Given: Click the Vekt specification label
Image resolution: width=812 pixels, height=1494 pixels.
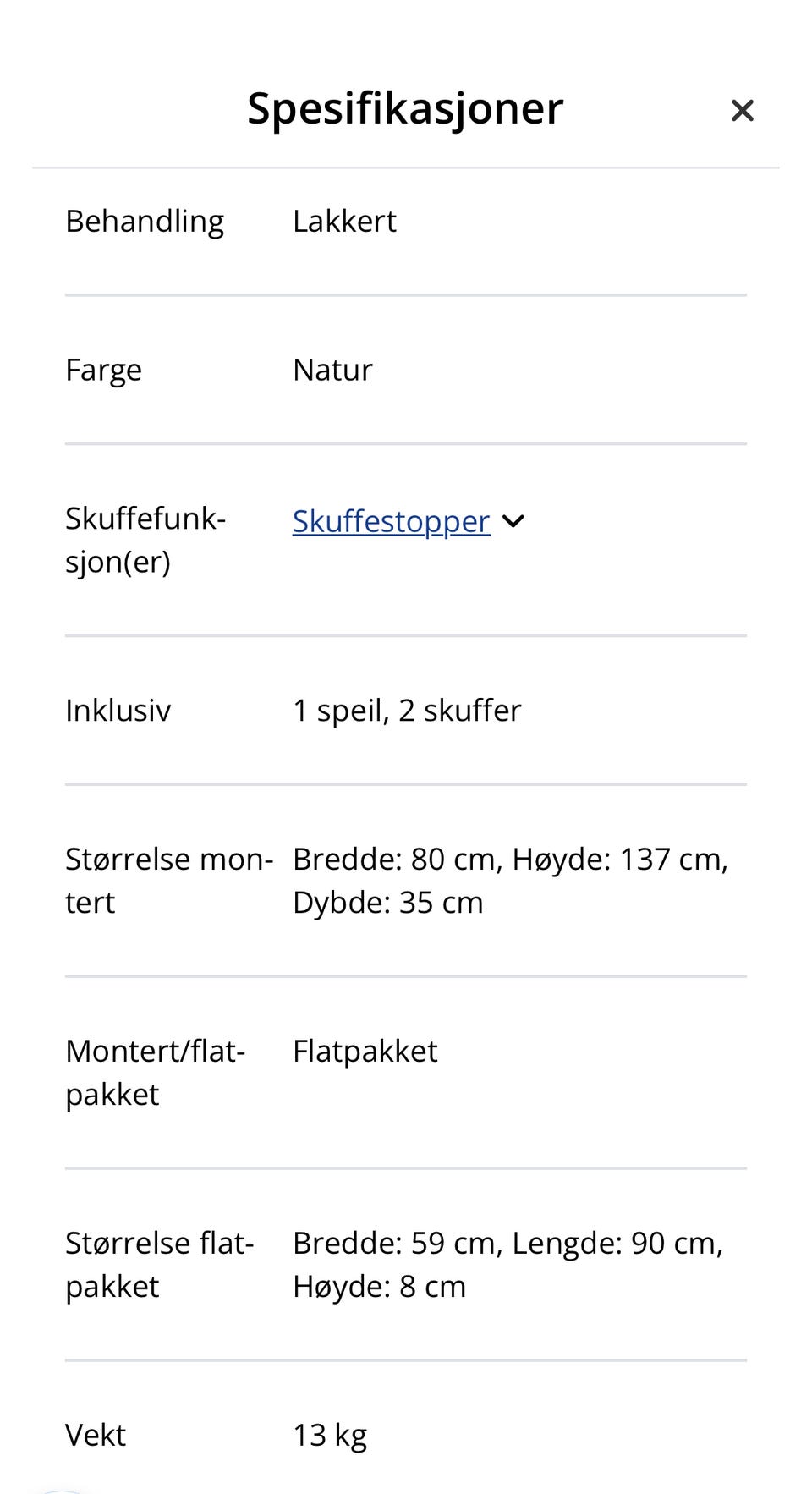Looking at the screenshot, I should tap(95, 1434).
